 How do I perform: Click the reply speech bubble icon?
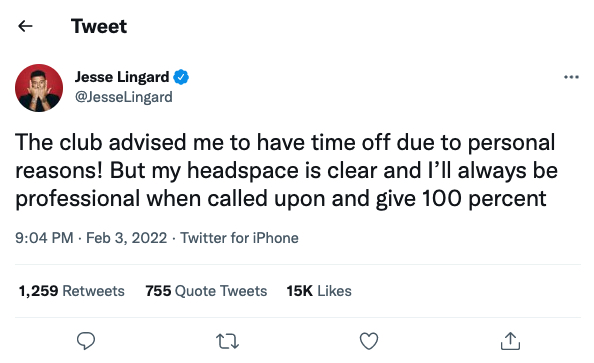pyautogui.click(x=86, y=340)
